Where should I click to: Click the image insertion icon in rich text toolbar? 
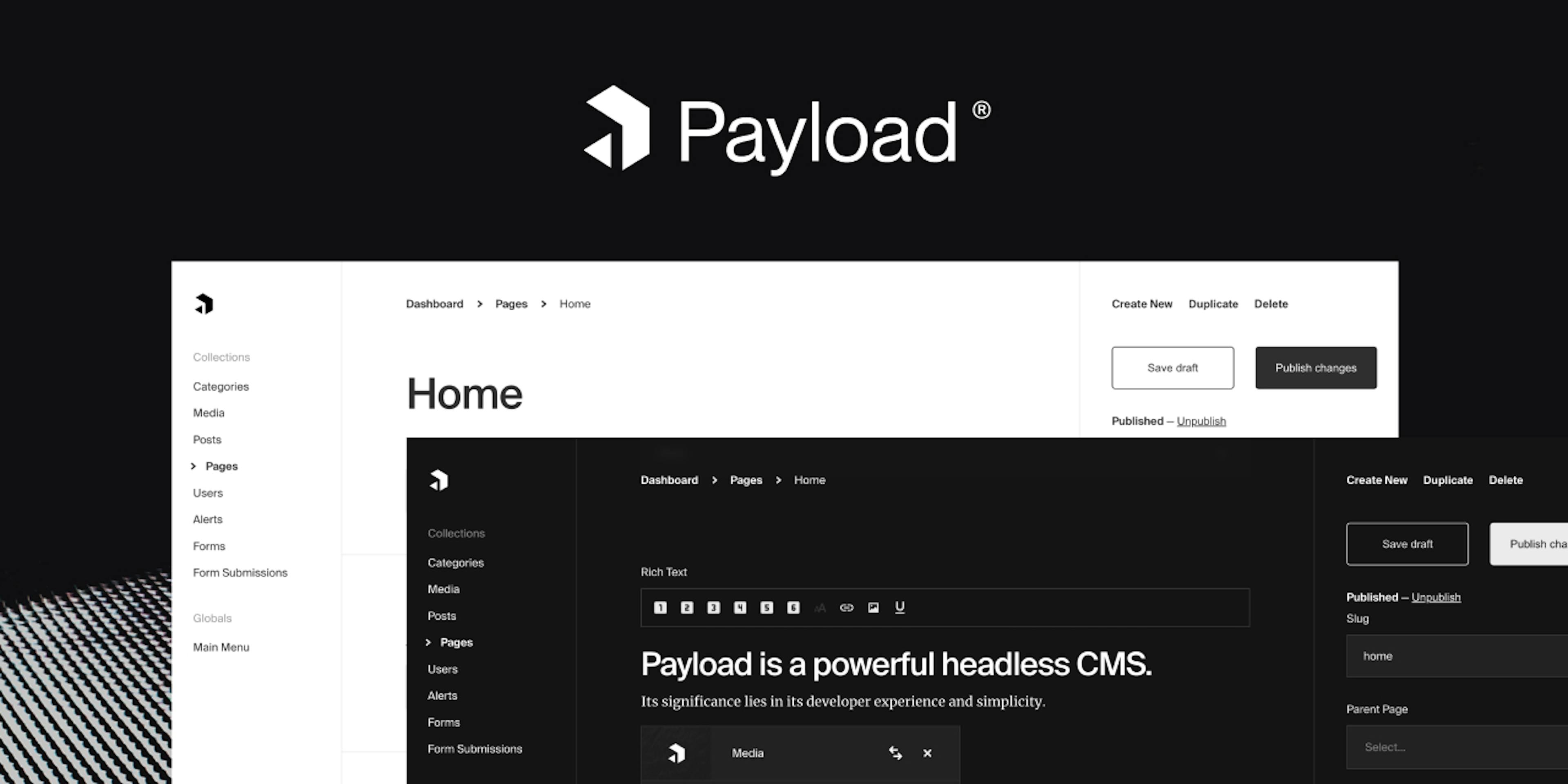click(872, 607)
